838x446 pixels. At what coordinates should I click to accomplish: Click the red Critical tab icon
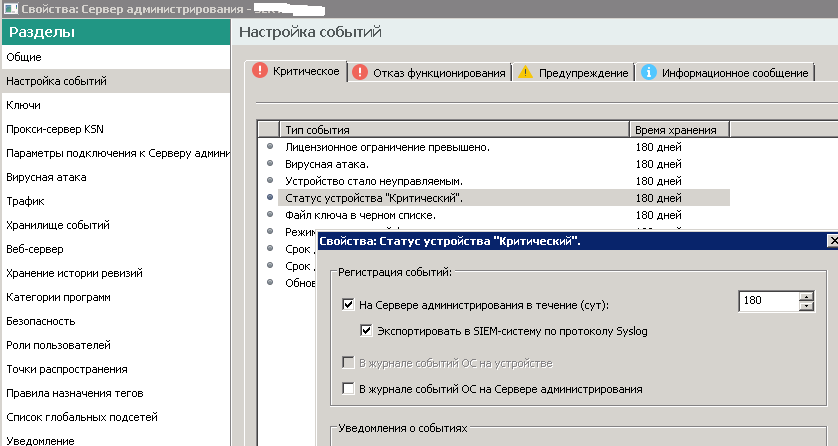[x=260, y=72]
